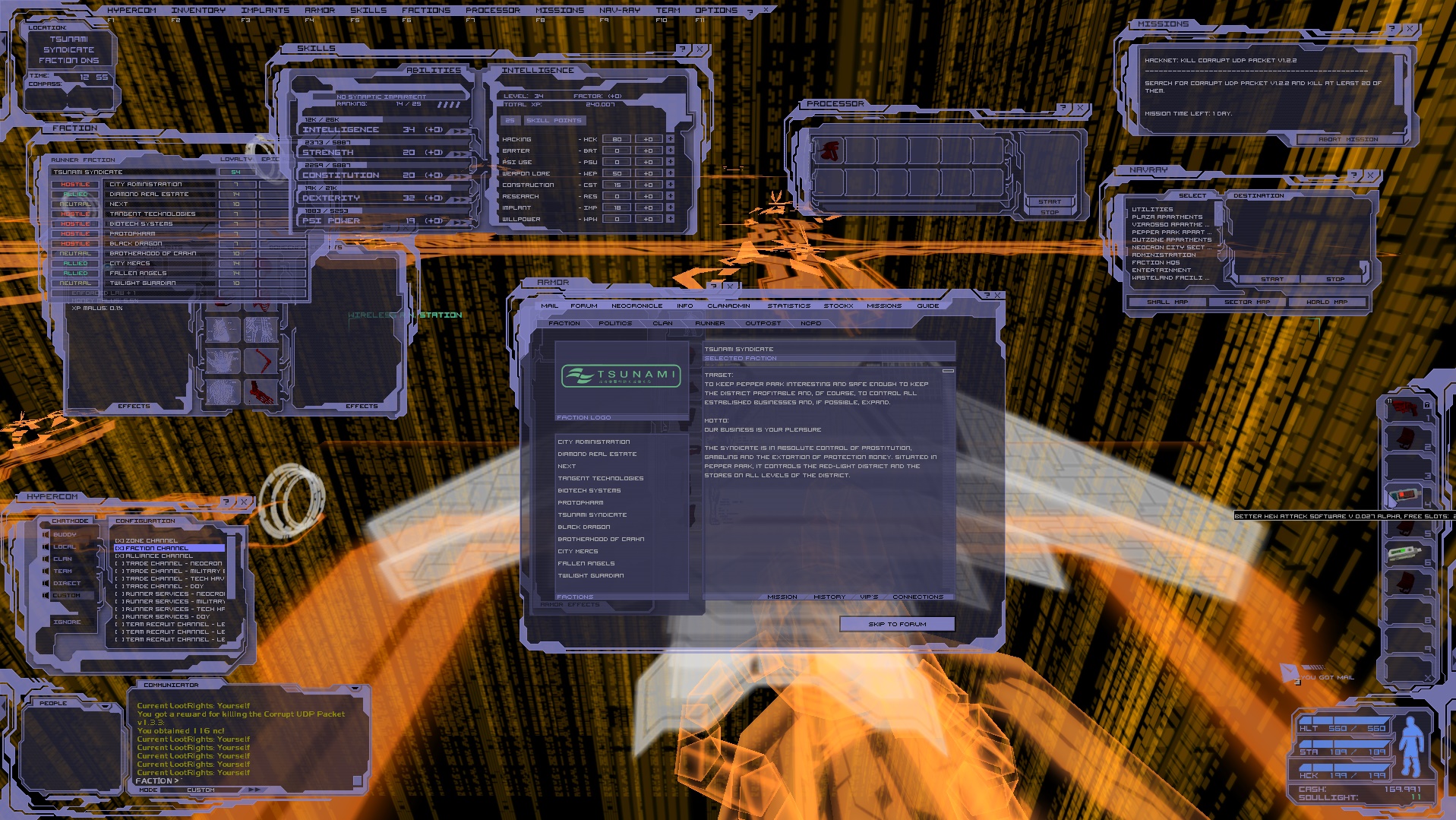Open help for the Processor window

1063,108
